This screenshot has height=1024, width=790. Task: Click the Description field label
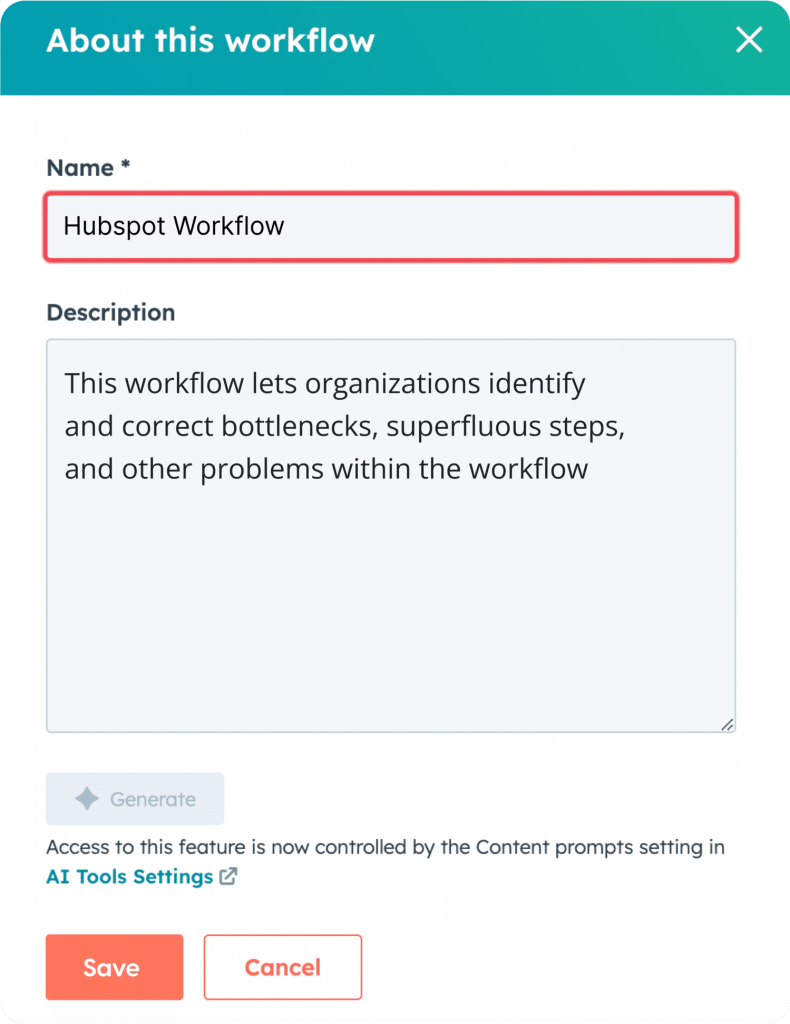click(x=111, y=313)
